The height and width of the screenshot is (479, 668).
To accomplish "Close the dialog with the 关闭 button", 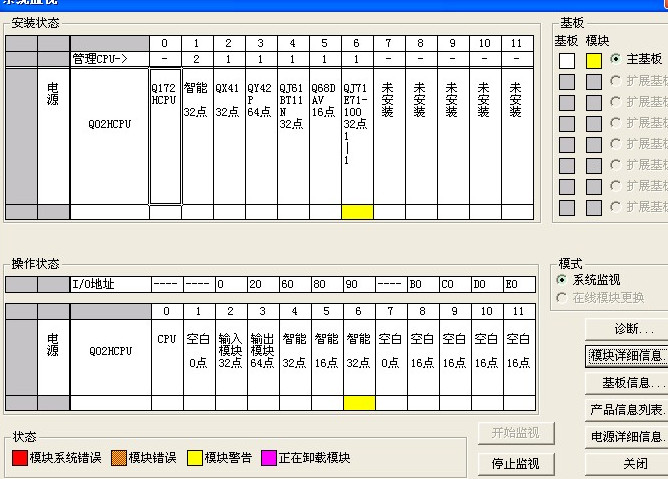I will pyautogui.click(x=634, y=464).
